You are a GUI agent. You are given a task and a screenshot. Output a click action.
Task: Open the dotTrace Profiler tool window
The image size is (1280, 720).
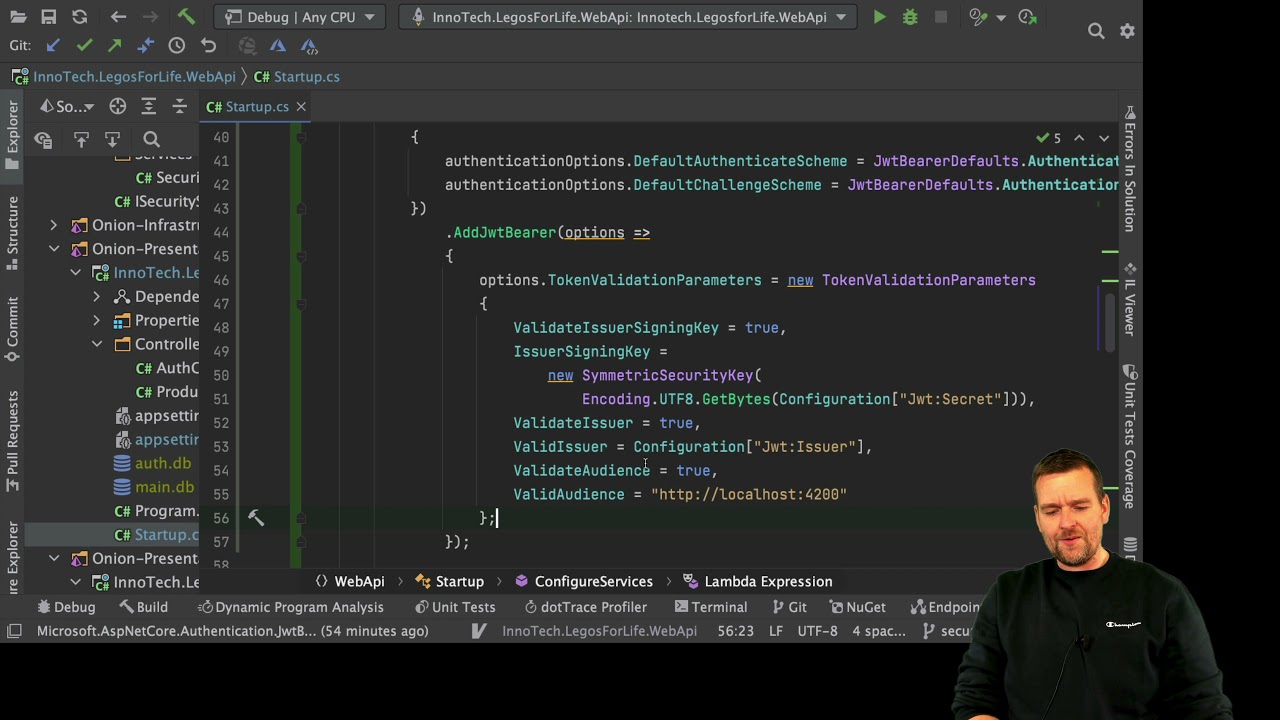click(x=584, y=607)
